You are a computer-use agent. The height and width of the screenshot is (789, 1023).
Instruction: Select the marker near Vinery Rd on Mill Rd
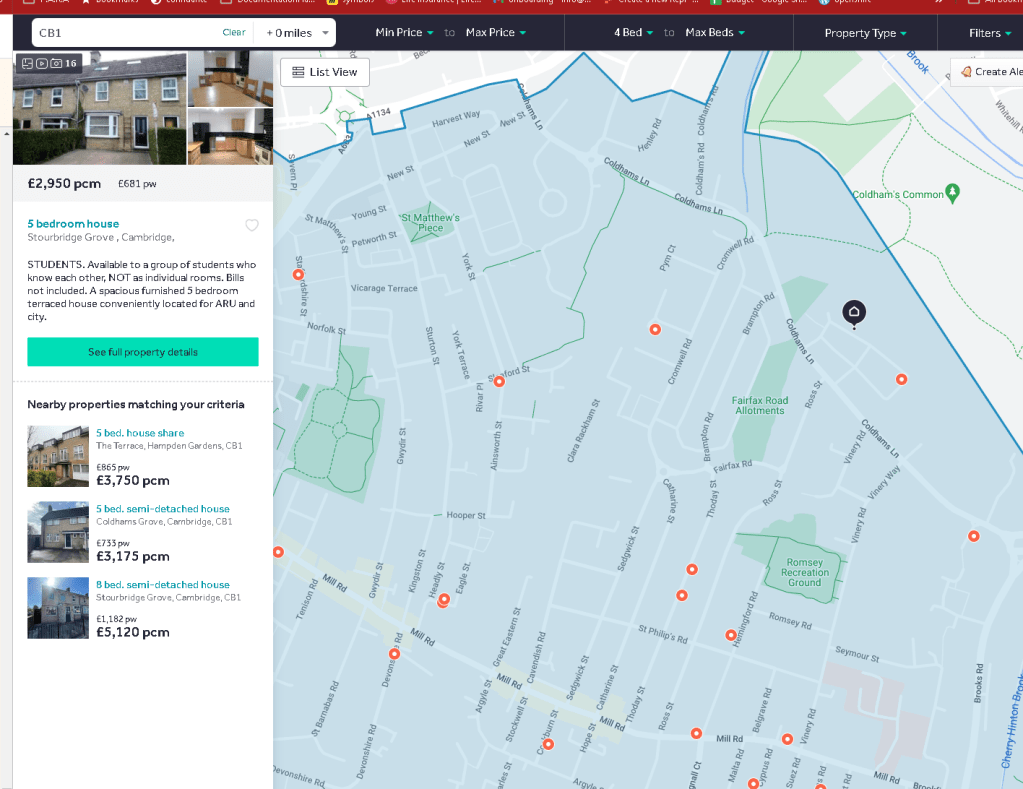coord(787,739)
